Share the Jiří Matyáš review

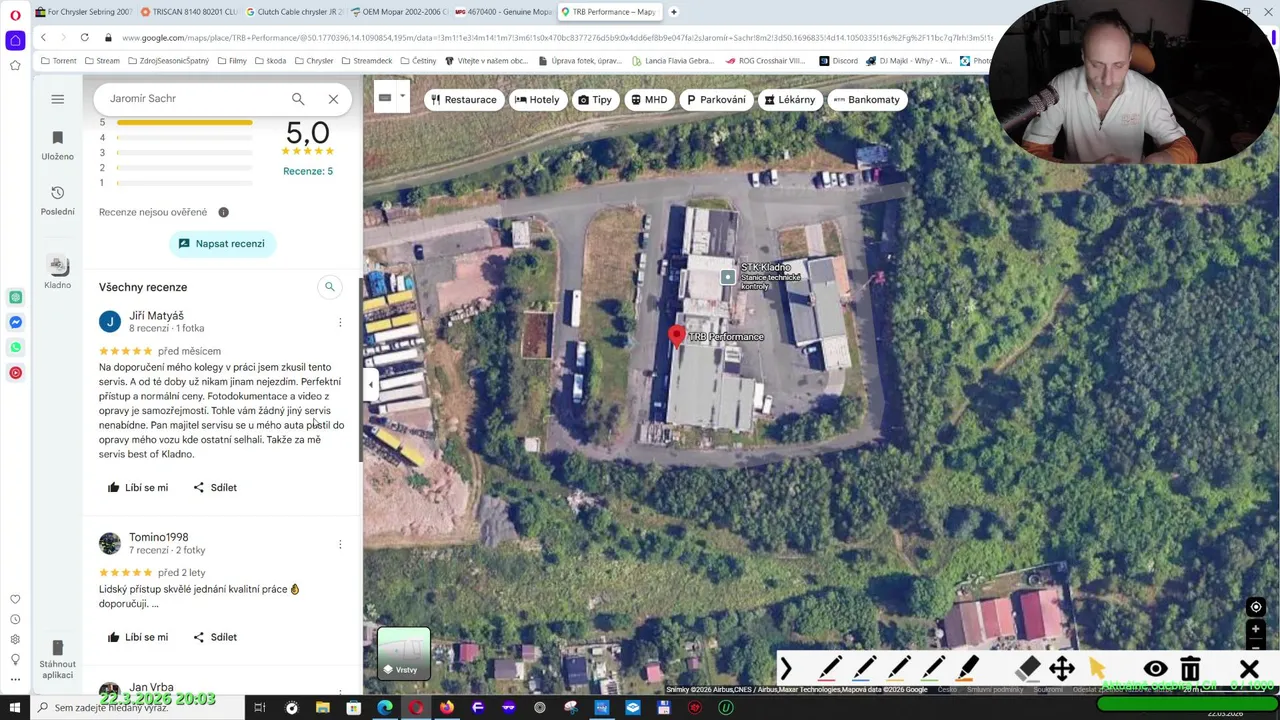tap(214, 488)
